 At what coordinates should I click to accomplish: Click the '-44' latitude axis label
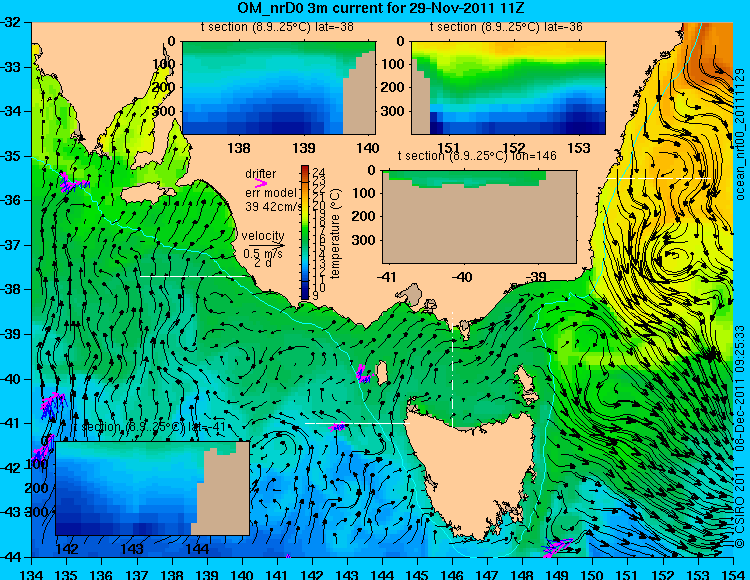tap(10, 557)
